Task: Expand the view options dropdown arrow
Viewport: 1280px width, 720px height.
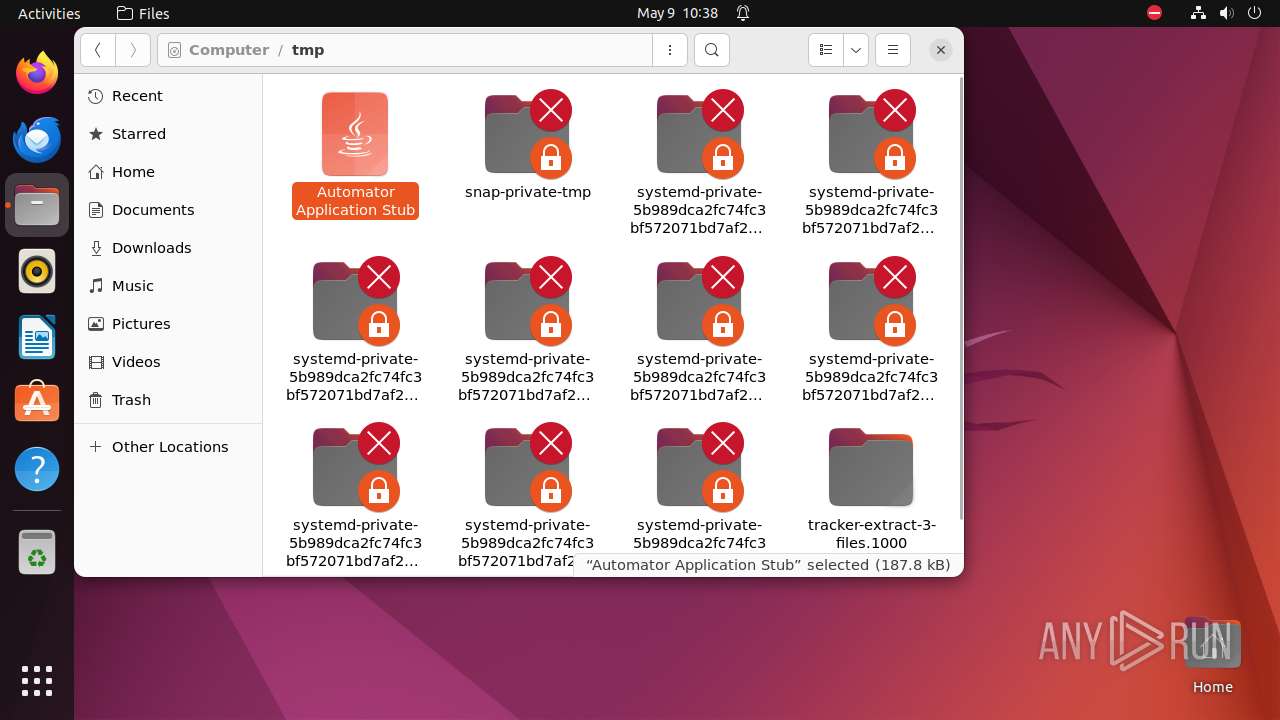Action: (x=855, y=50)
